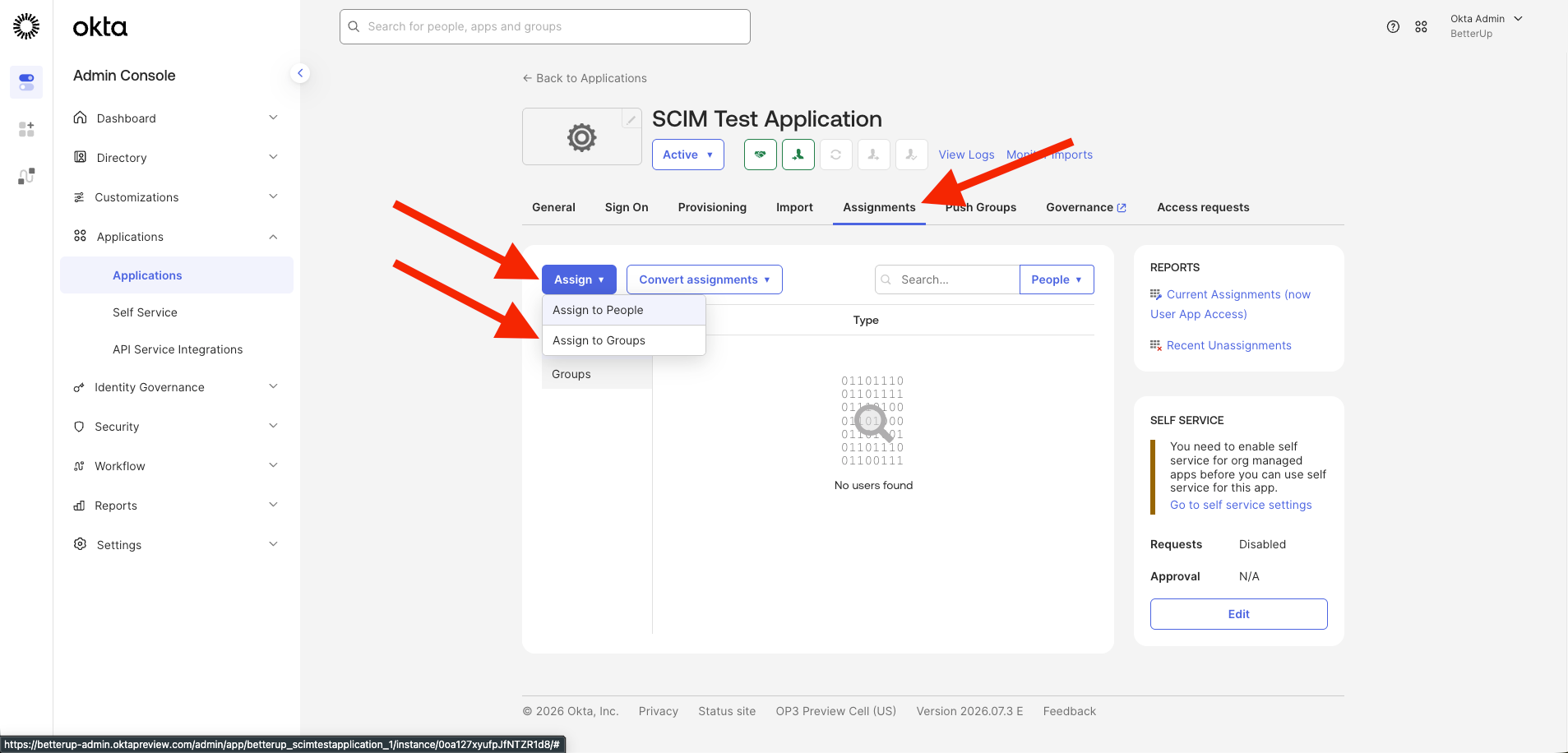Screen dimensions: 1568x753
Task: Expand Dashboard using its chevron
Action: tap(274, 118)
